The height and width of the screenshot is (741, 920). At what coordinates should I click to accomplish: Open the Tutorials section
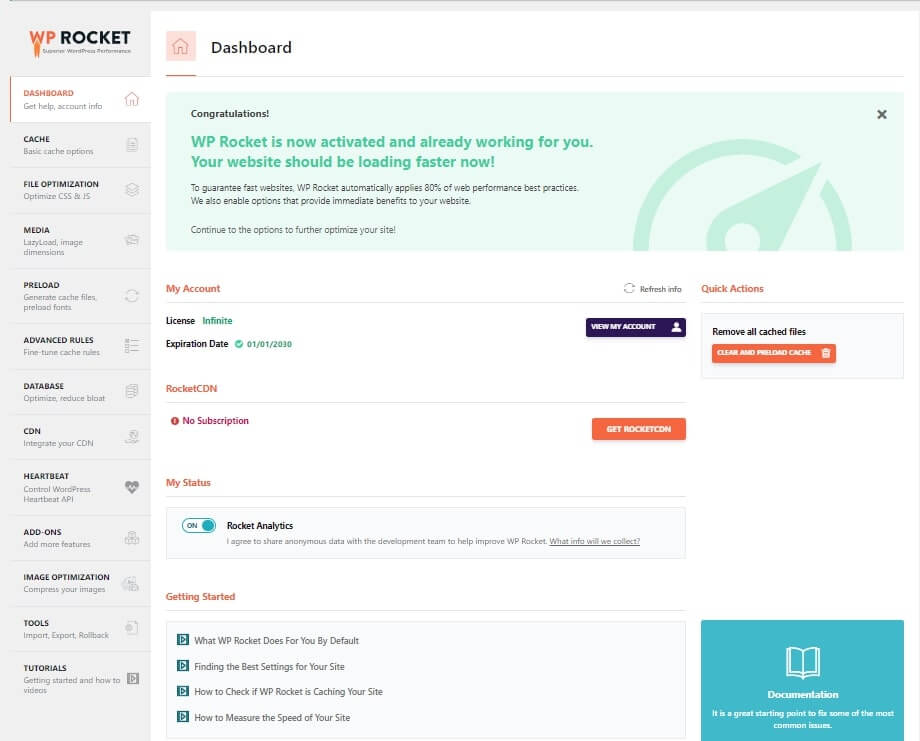point(80,679)
